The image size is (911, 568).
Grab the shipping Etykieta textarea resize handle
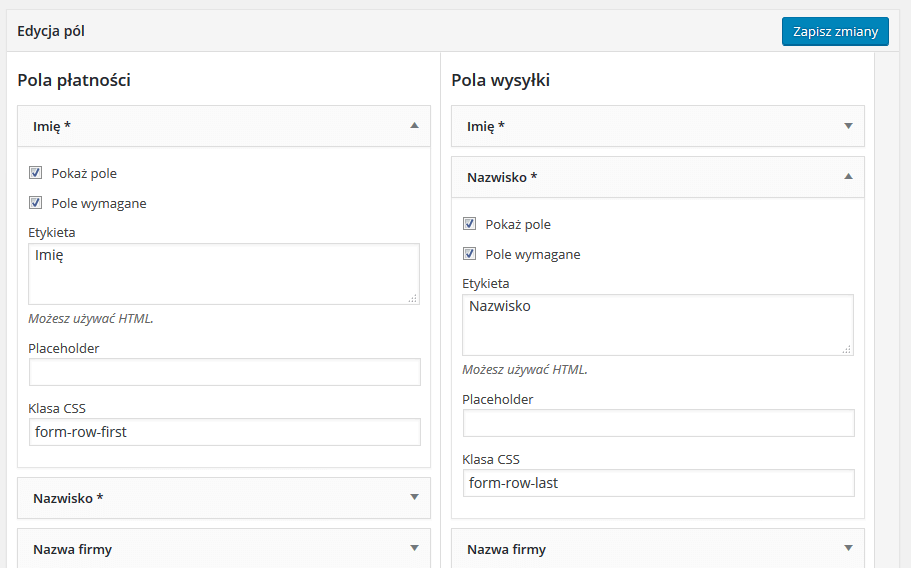[x=847, y=350]
